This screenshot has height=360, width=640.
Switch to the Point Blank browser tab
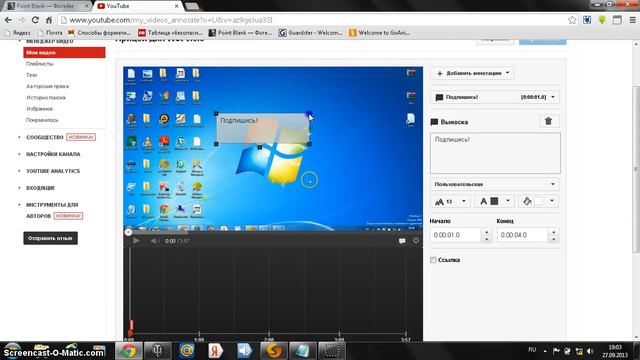[46, 6]
